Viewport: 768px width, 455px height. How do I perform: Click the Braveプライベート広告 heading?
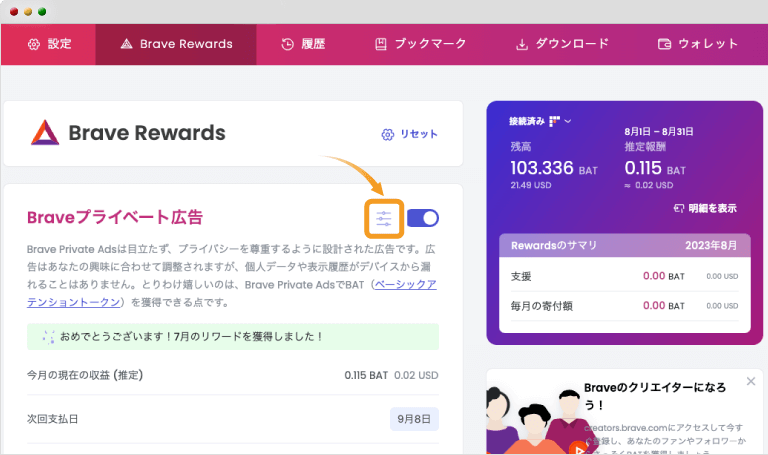115,217
